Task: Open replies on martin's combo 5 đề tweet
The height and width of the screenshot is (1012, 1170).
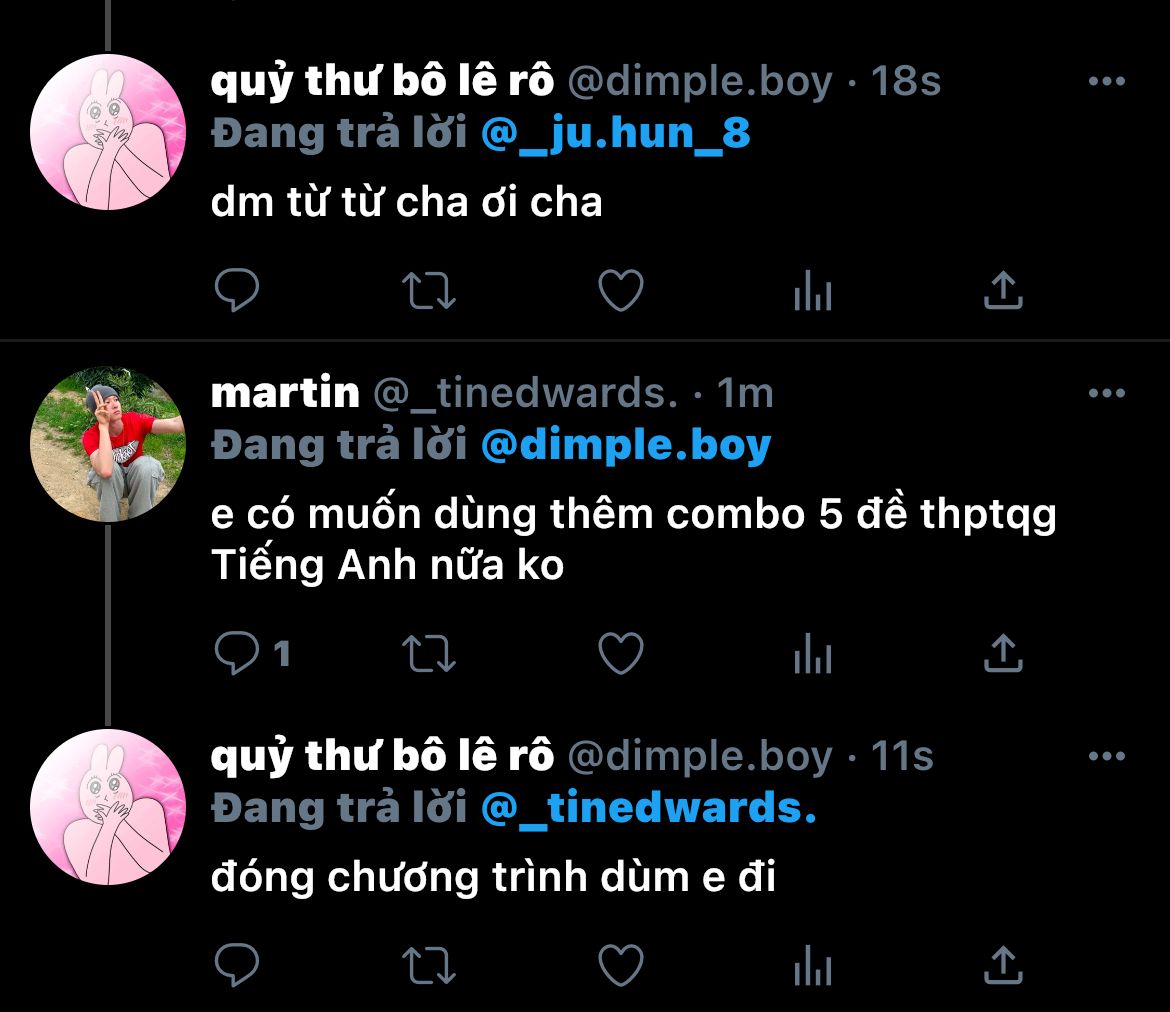Action: coord(251,653)
